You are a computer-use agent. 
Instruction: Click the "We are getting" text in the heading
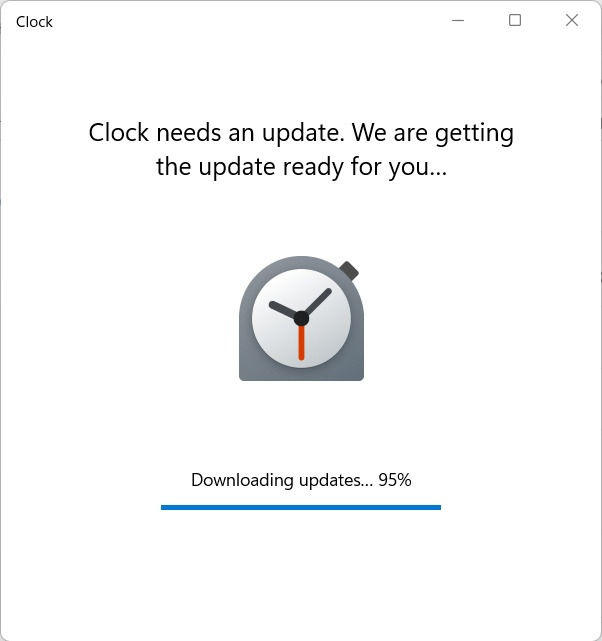pos(433,133)
